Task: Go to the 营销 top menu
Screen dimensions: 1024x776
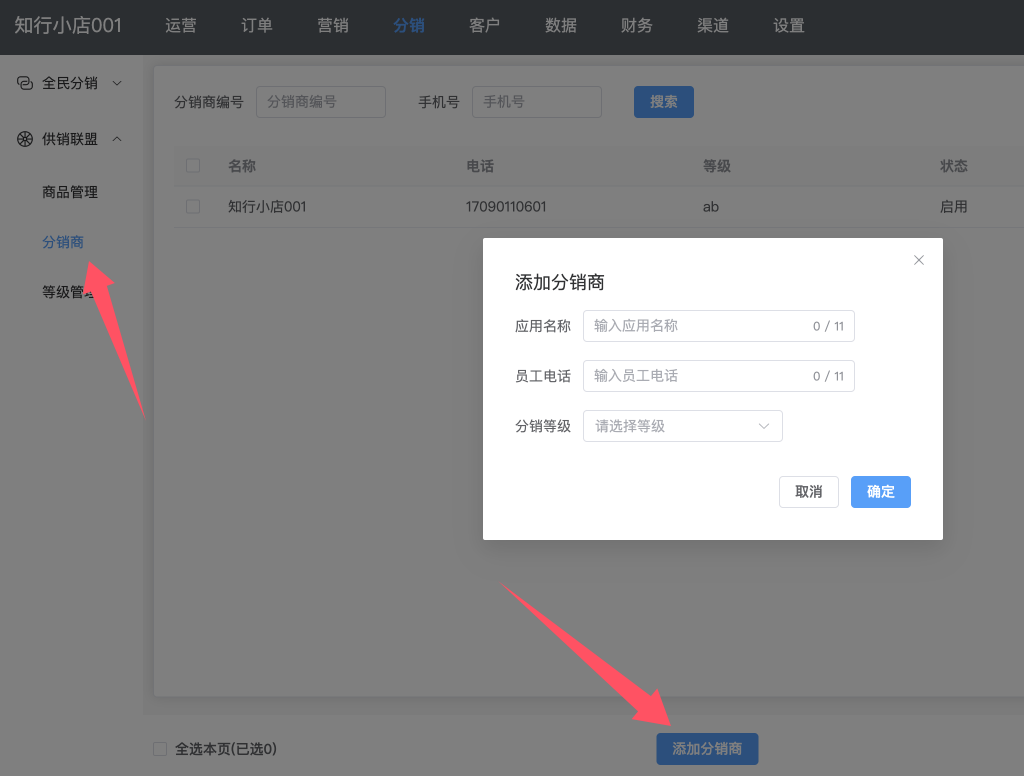Action: click(333, 26)
